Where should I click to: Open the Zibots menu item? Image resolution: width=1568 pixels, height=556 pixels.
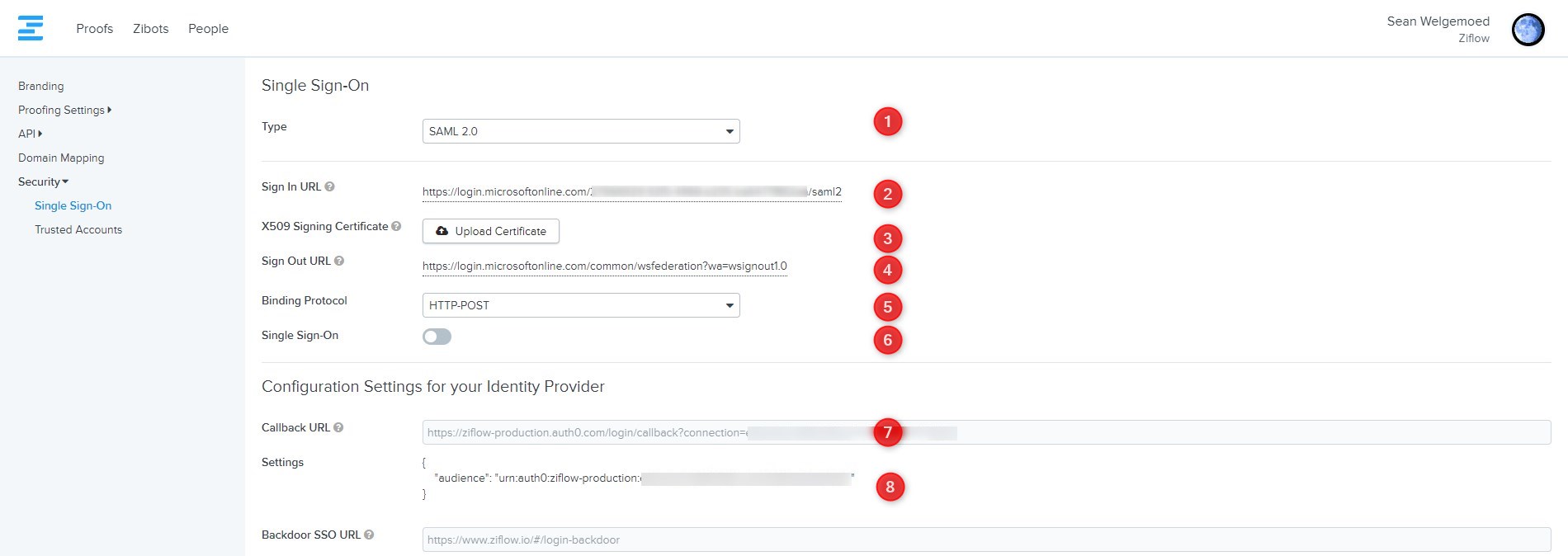(150, 29)
